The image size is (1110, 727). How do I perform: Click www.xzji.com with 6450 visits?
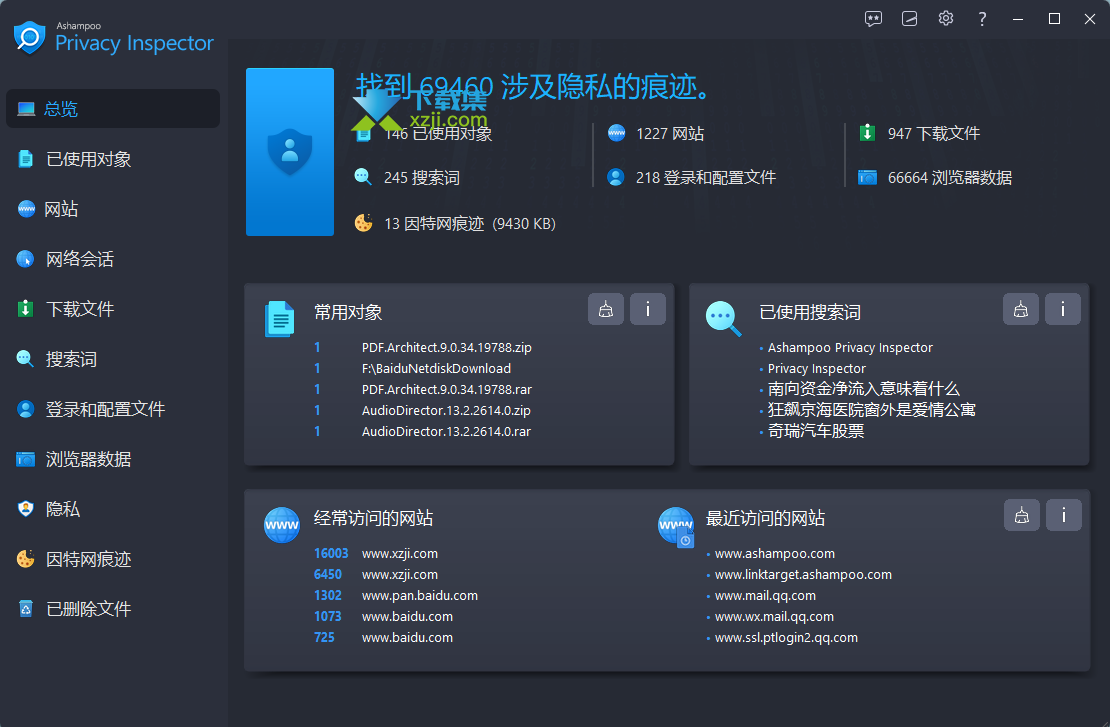click(400, 575)
